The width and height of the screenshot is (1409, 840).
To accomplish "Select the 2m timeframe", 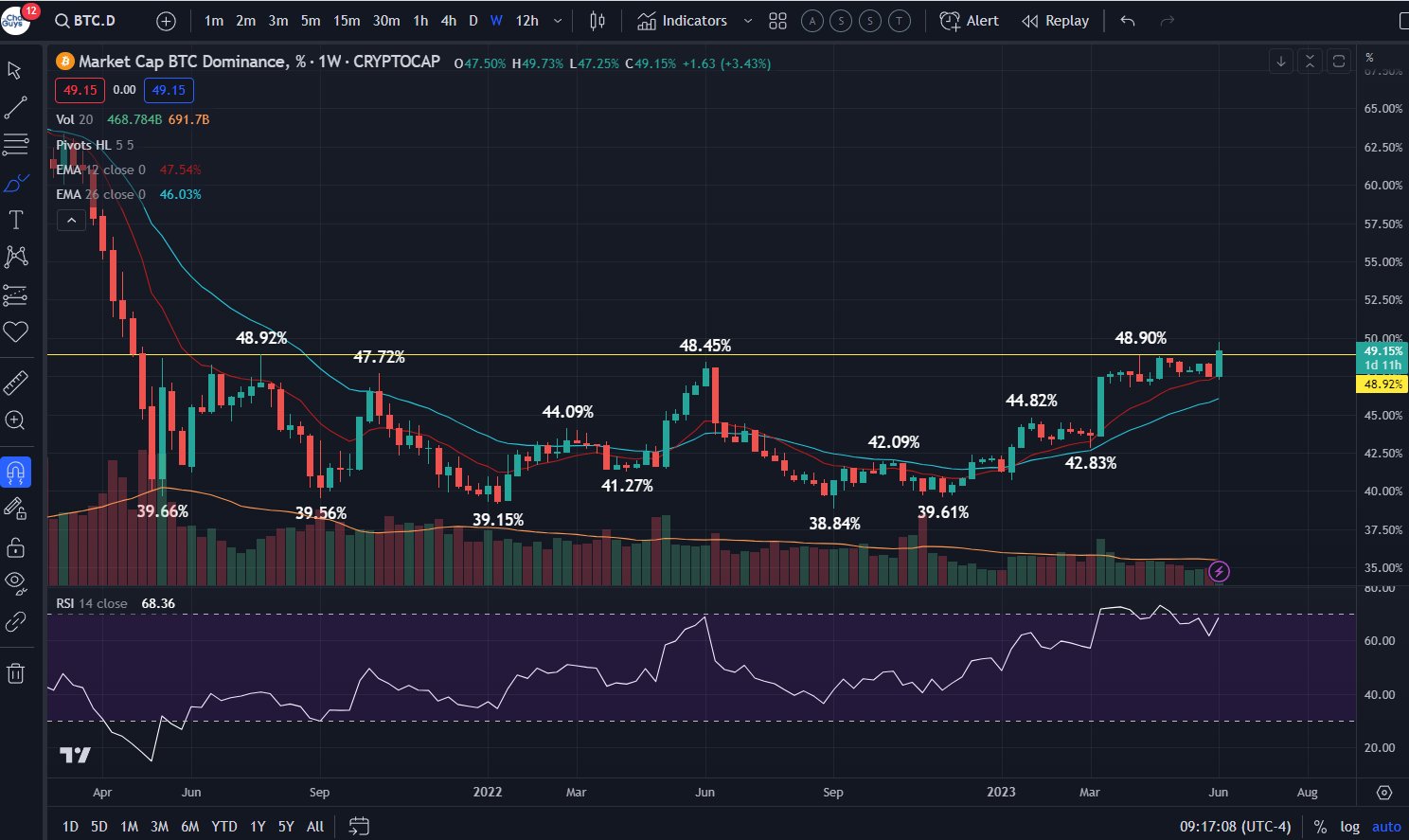I will tap(246, 21).
